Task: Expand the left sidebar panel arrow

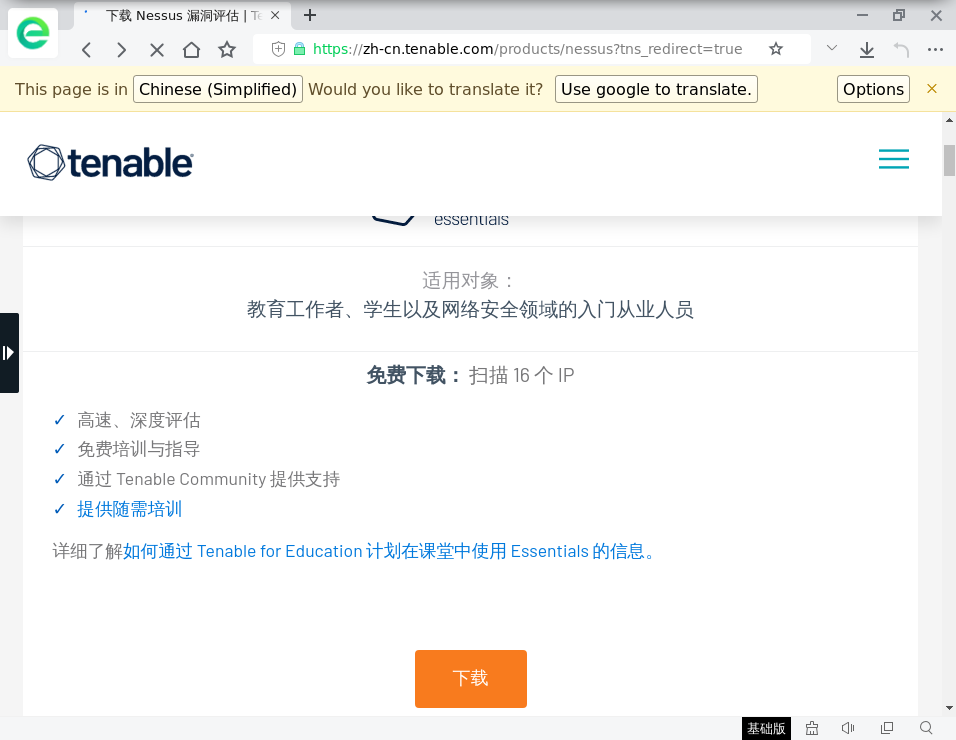Action: [x=9, y=353]
